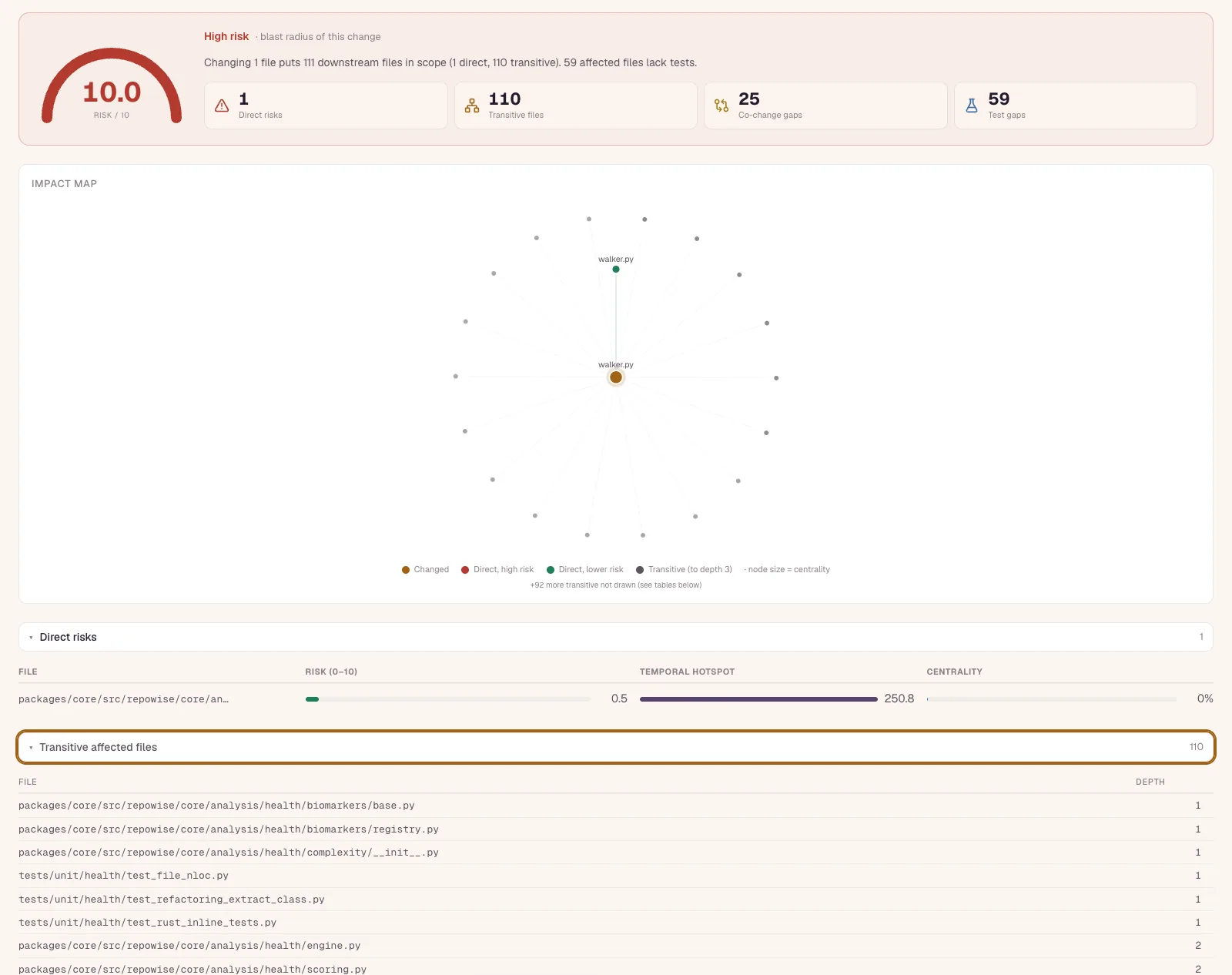Click the Transitive (to depth 3) legend dot
The width and height of the screenshot is (1232, 975).
pos(640,570)
